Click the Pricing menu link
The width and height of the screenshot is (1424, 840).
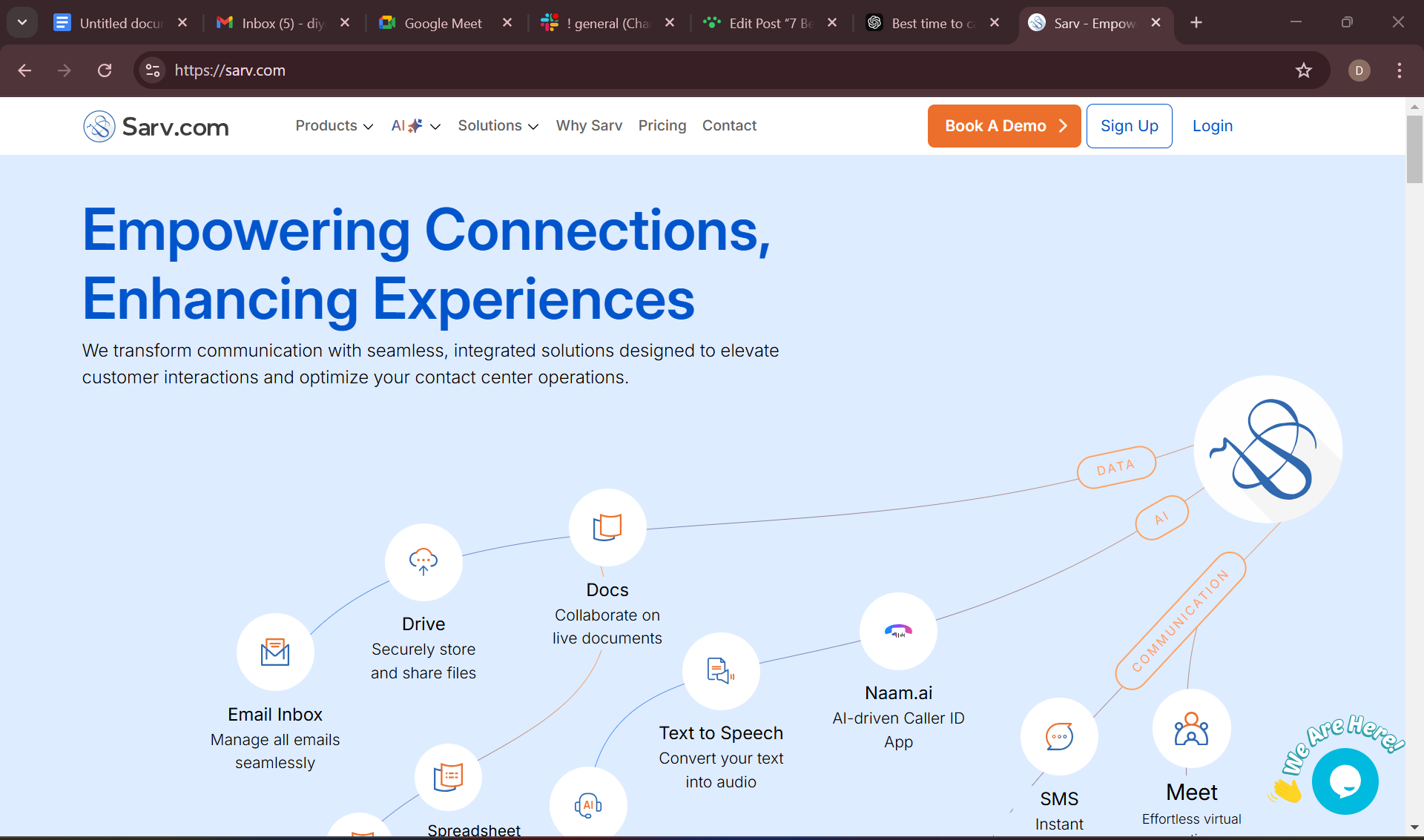point(662,126)
